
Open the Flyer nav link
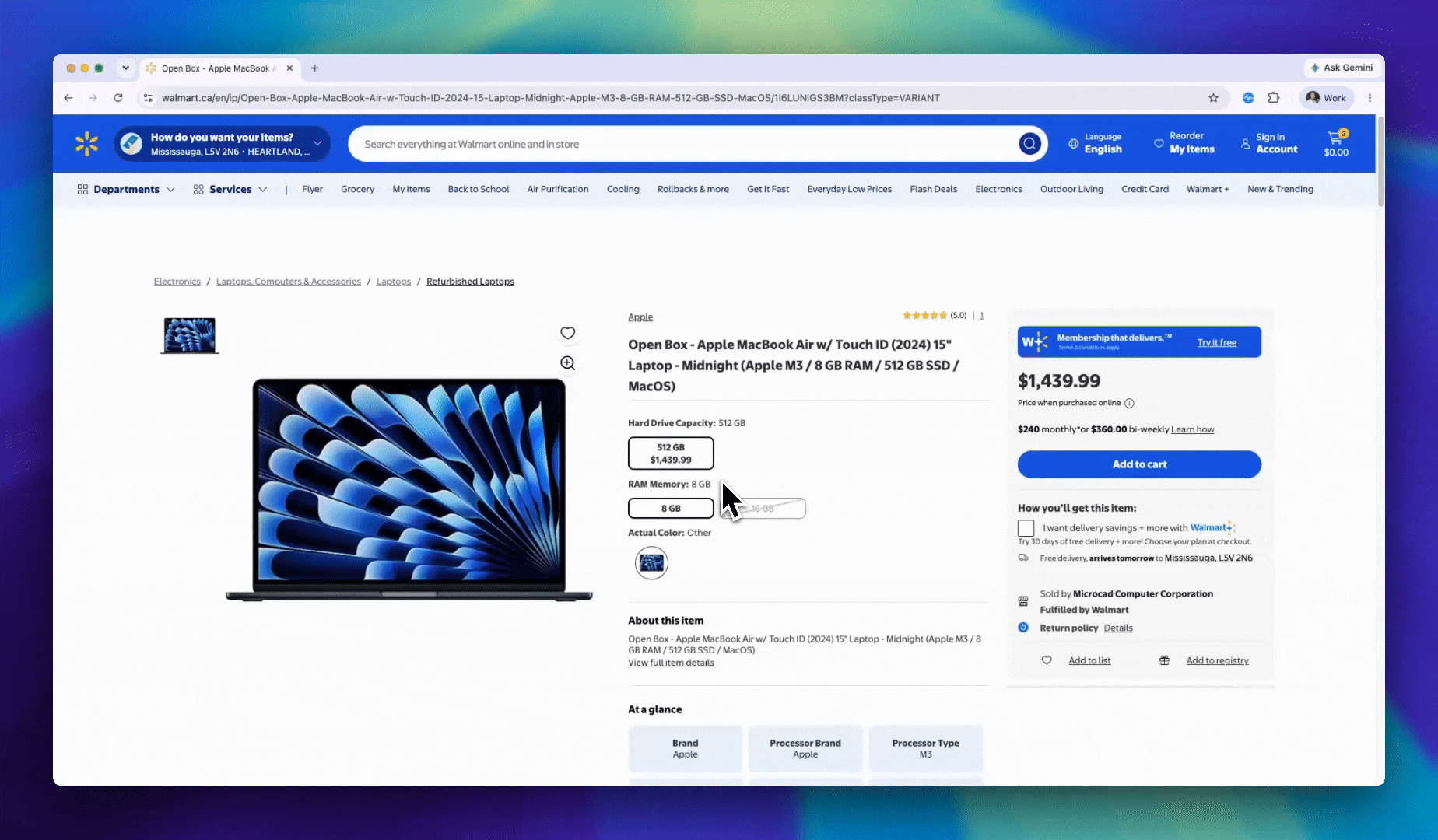[x=312, y=190]
